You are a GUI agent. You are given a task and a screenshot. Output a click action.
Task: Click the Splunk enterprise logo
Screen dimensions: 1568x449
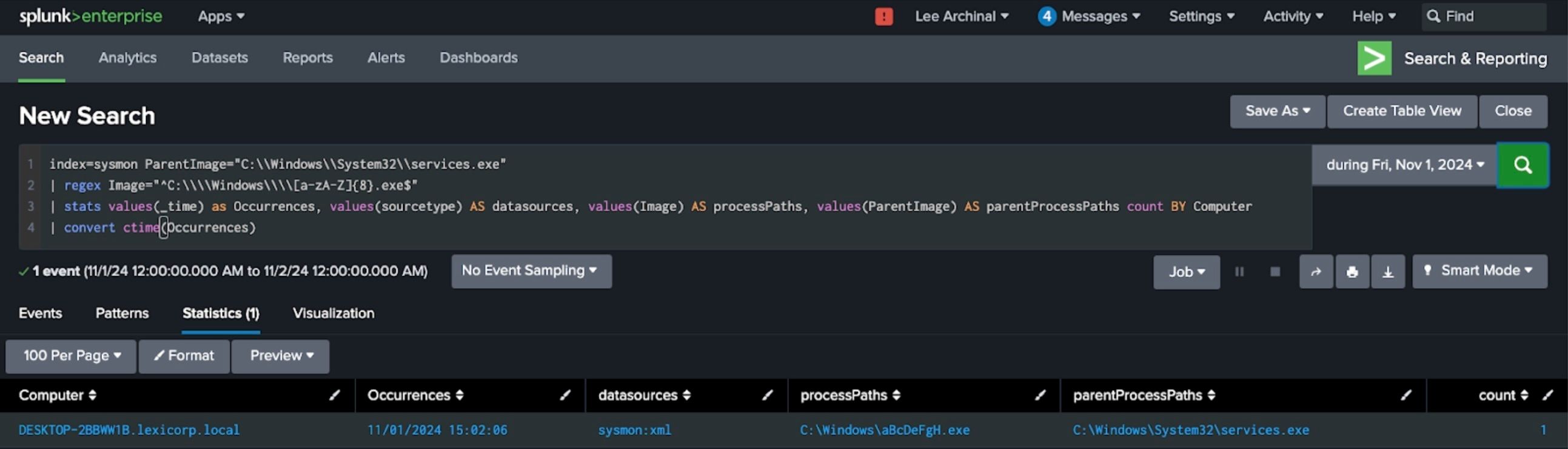pos(90,16)
